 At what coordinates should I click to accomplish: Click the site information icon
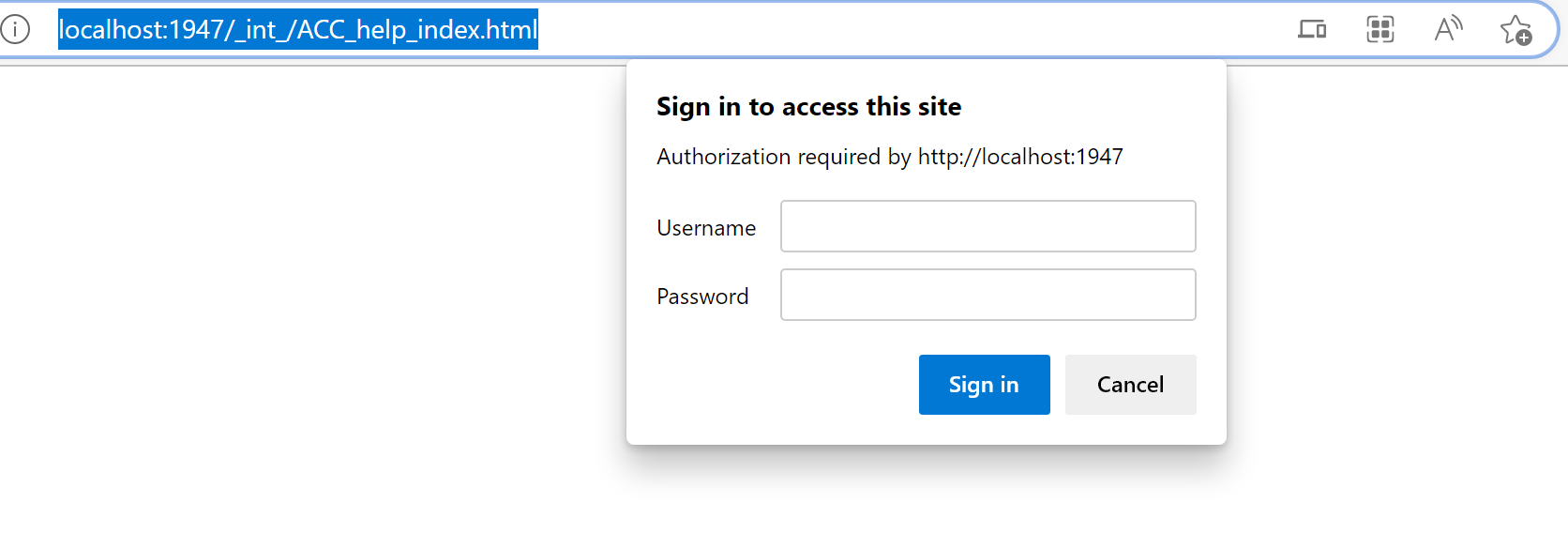[x=15, y=29]
